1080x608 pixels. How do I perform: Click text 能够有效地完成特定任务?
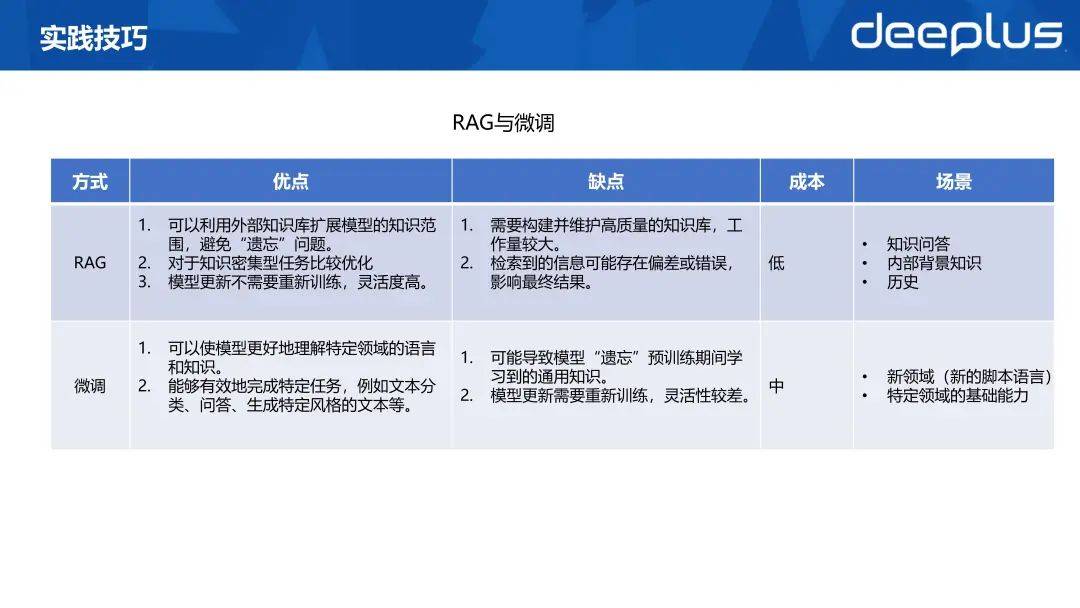coord(254,386)
